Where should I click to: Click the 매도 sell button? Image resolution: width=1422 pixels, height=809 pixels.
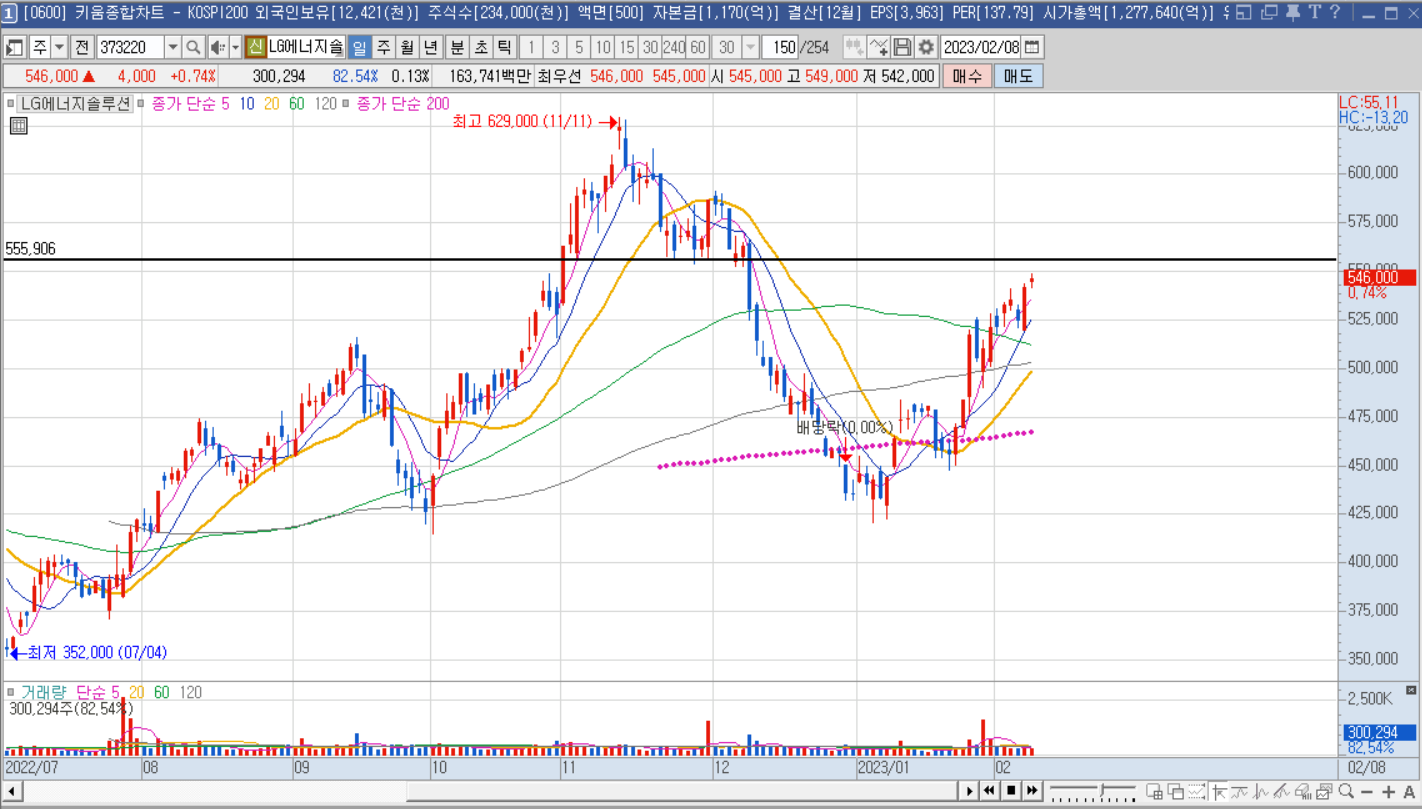(1018, 76)
